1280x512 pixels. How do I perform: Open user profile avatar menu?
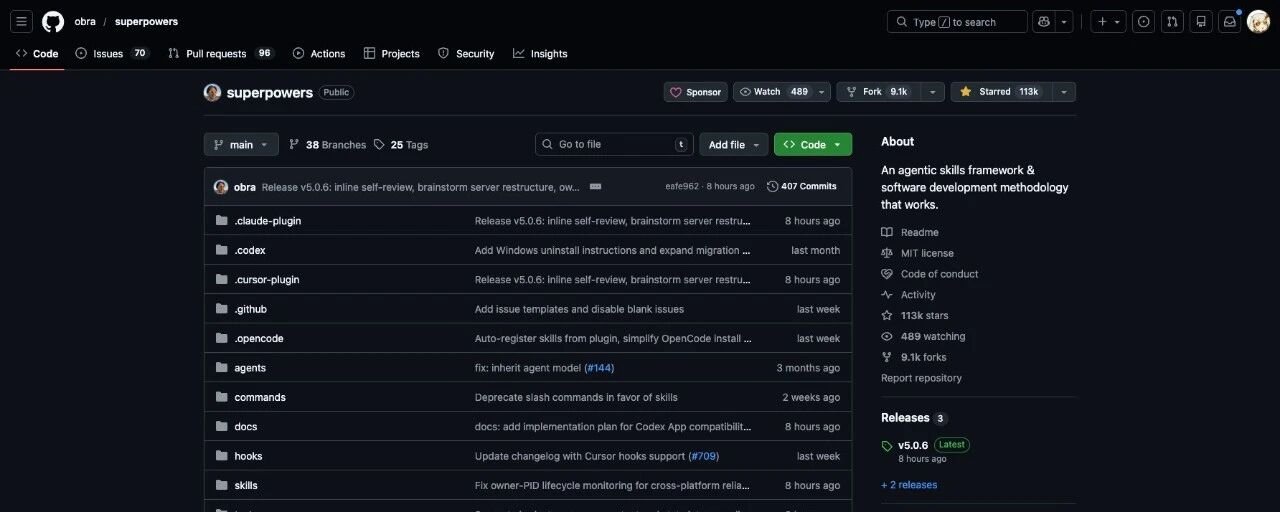coord(1258,21)
